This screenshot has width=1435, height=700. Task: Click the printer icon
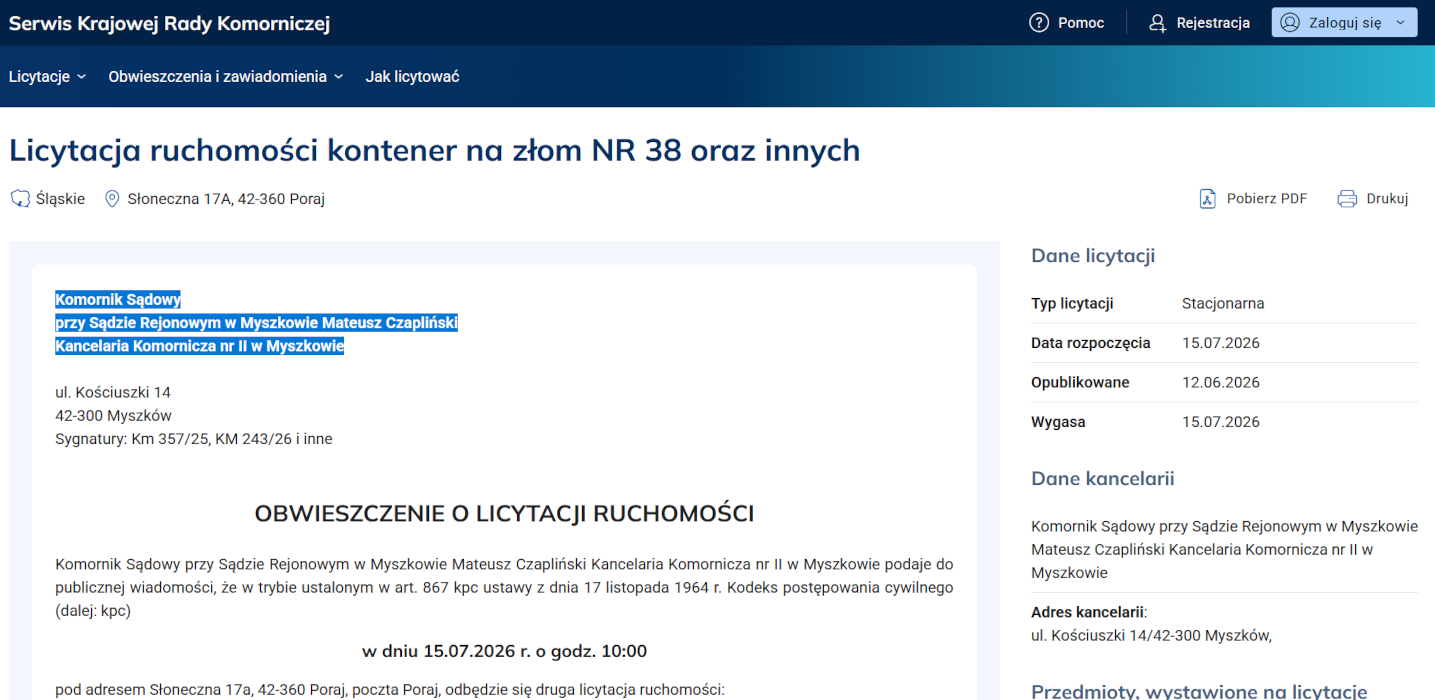pos(1347,199)
